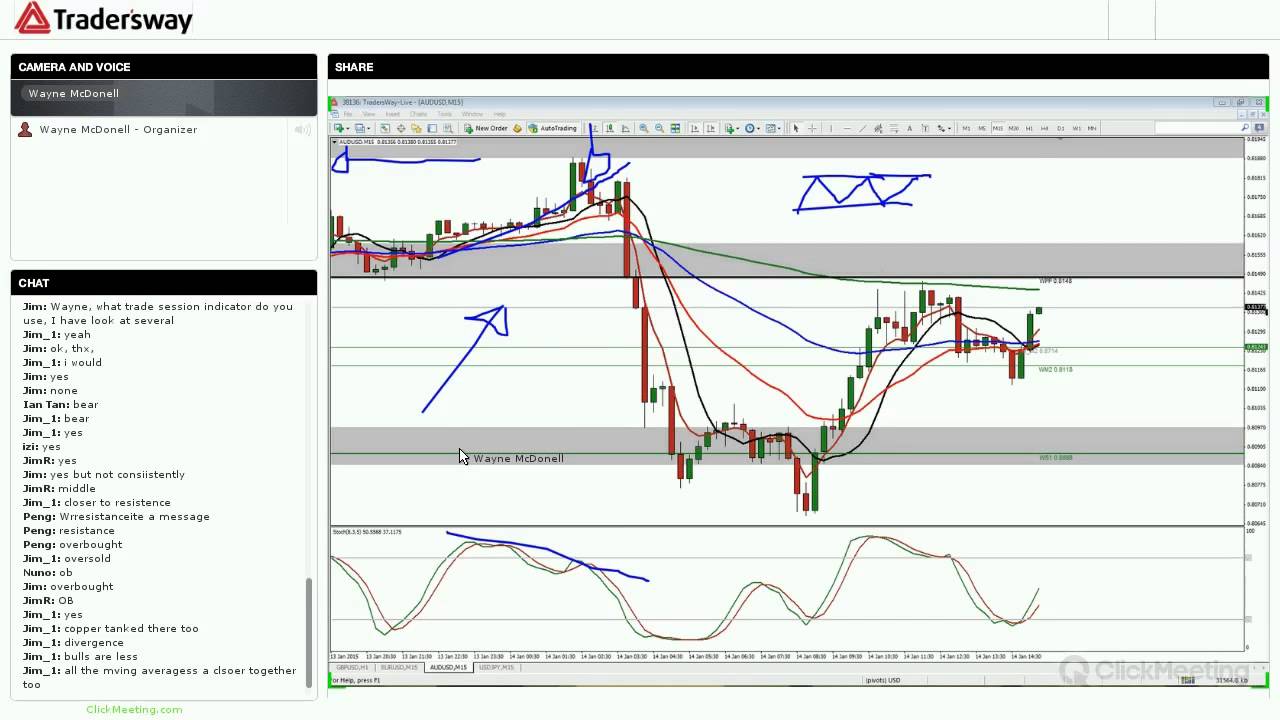The height and width of the screenshot is (720, 1280).
Task: Switch the chart to D1 timeframe
Action: (x=1060, y=128)
